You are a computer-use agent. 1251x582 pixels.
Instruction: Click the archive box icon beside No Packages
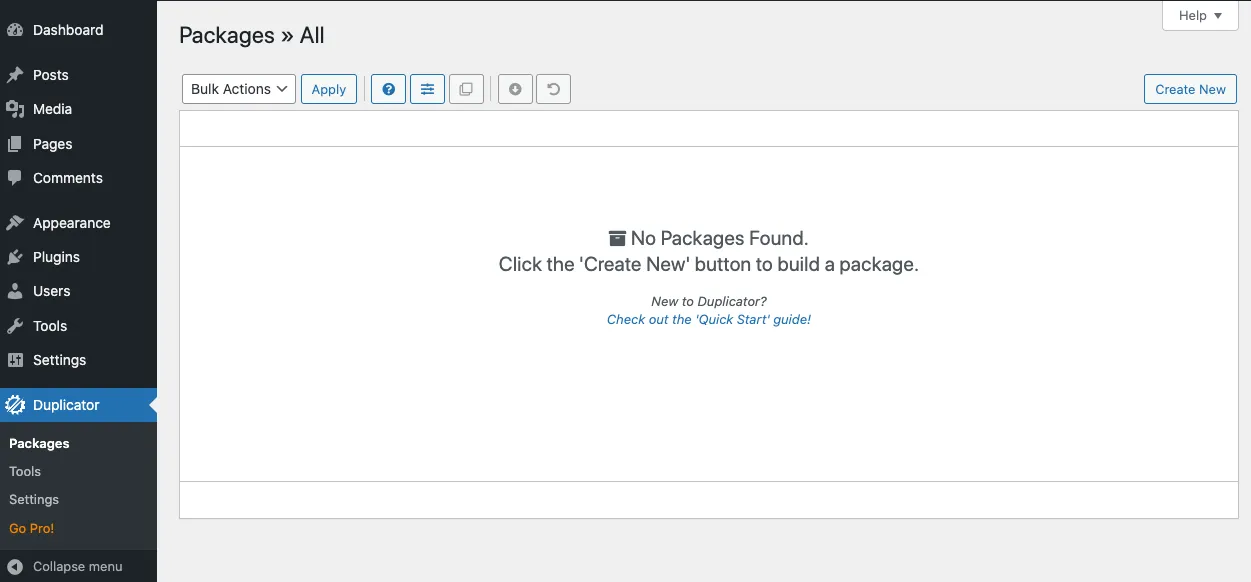click(617, 238)
